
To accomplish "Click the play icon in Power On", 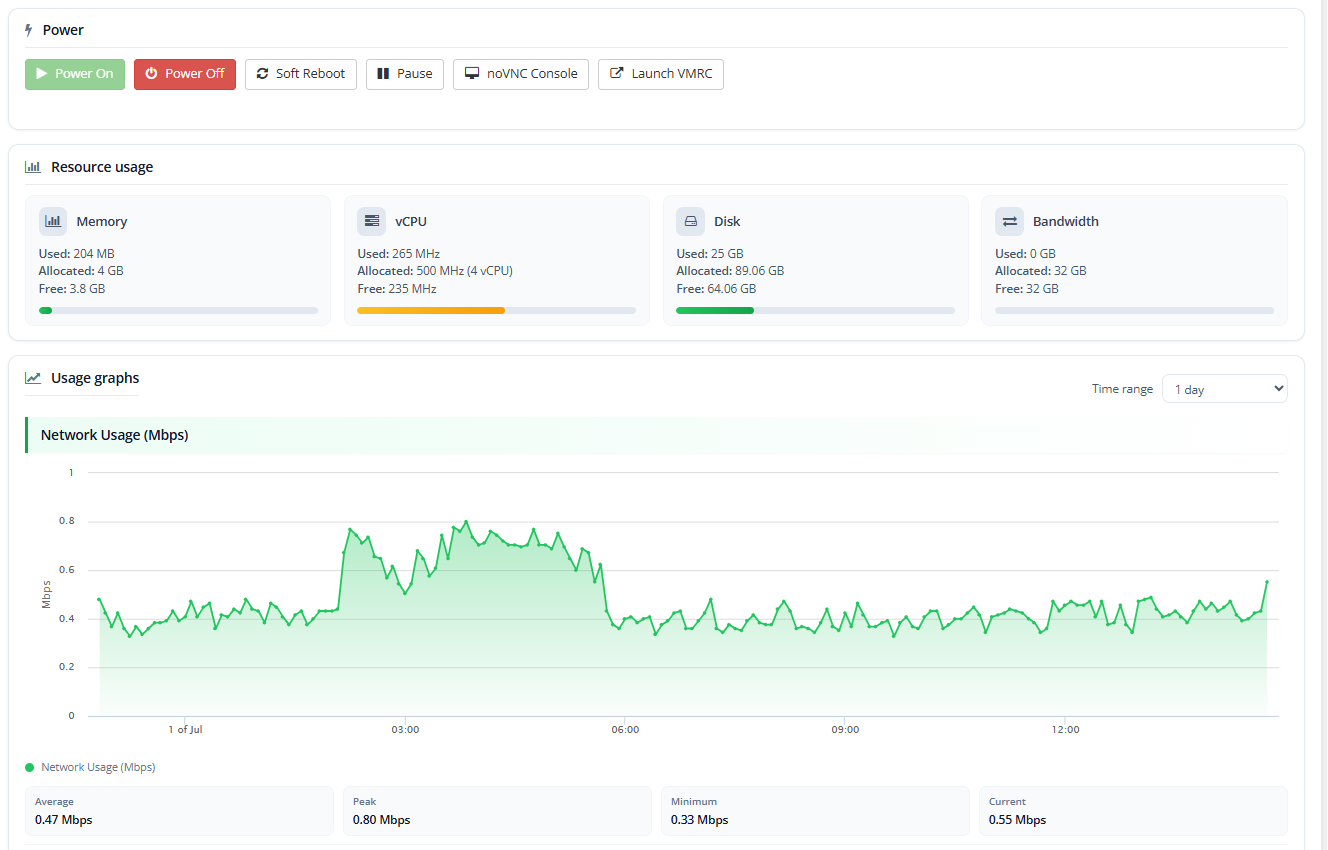I will 41,74.
